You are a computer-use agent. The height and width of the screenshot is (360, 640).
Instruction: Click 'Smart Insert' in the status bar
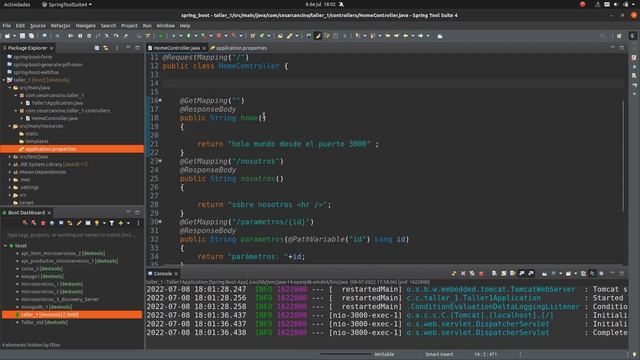click(x=439, y=354)
